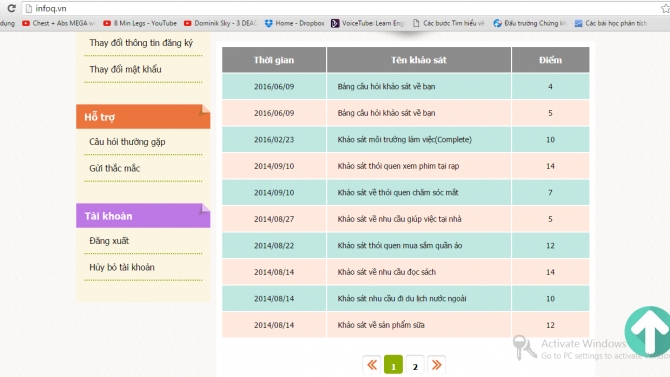Click the Hỗ trợ section header
Screen dimensions: 670x377
point(143,117)
